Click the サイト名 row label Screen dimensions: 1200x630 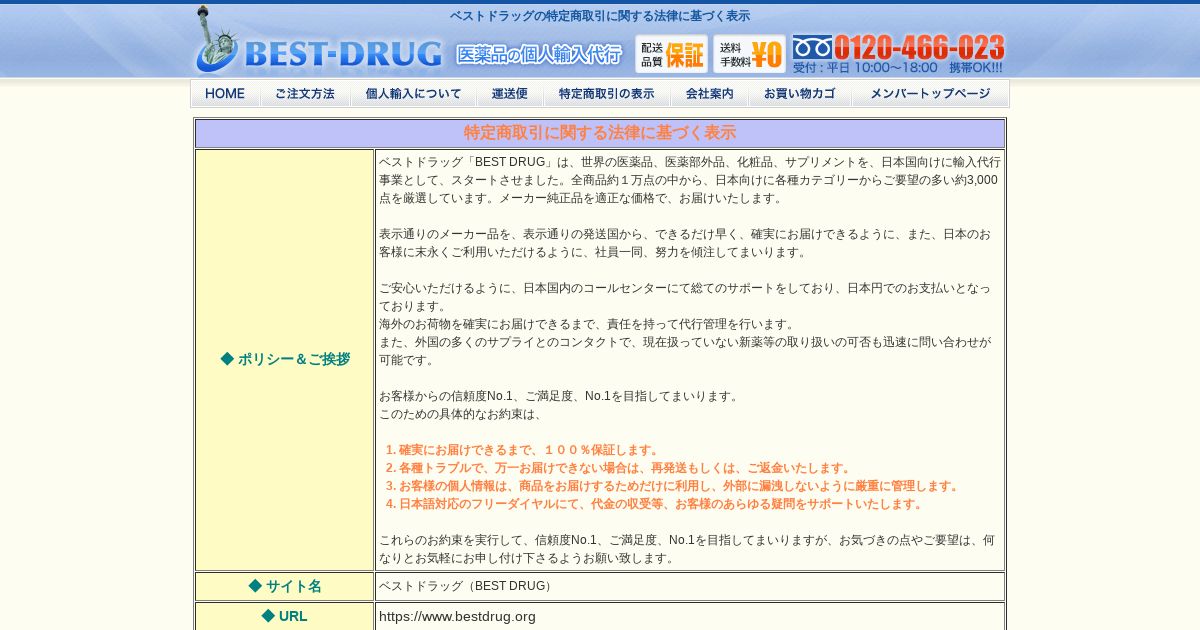pos(285,586)
